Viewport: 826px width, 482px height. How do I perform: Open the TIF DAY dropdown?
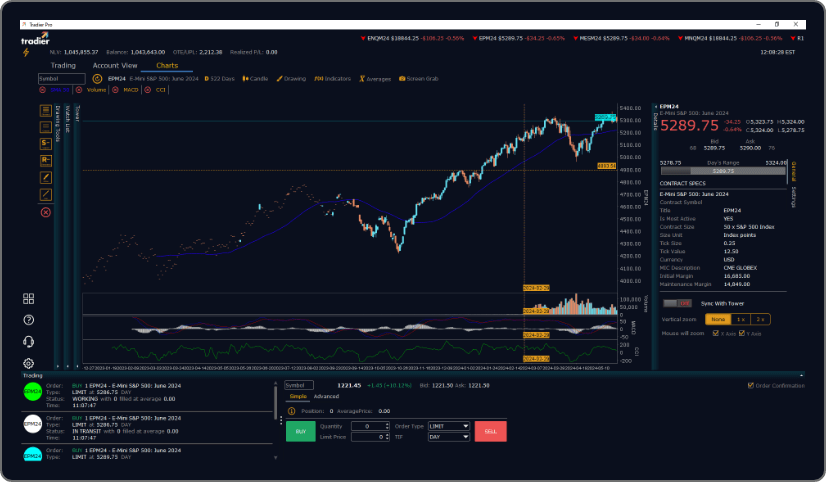click(x=448, y=437)
